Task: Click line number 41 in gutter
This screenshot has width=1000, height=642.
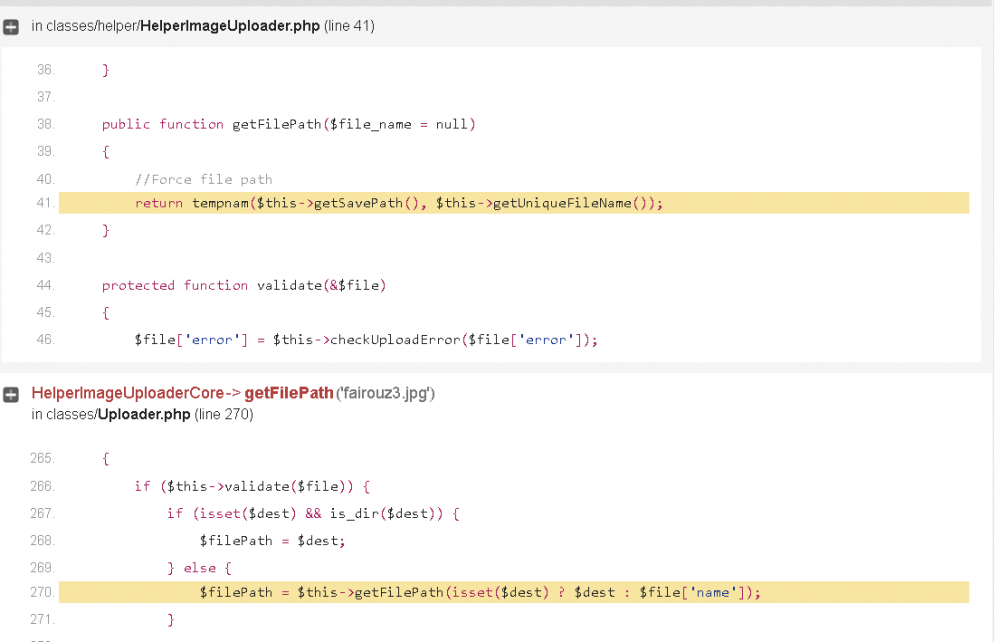Action: point(45,203)
